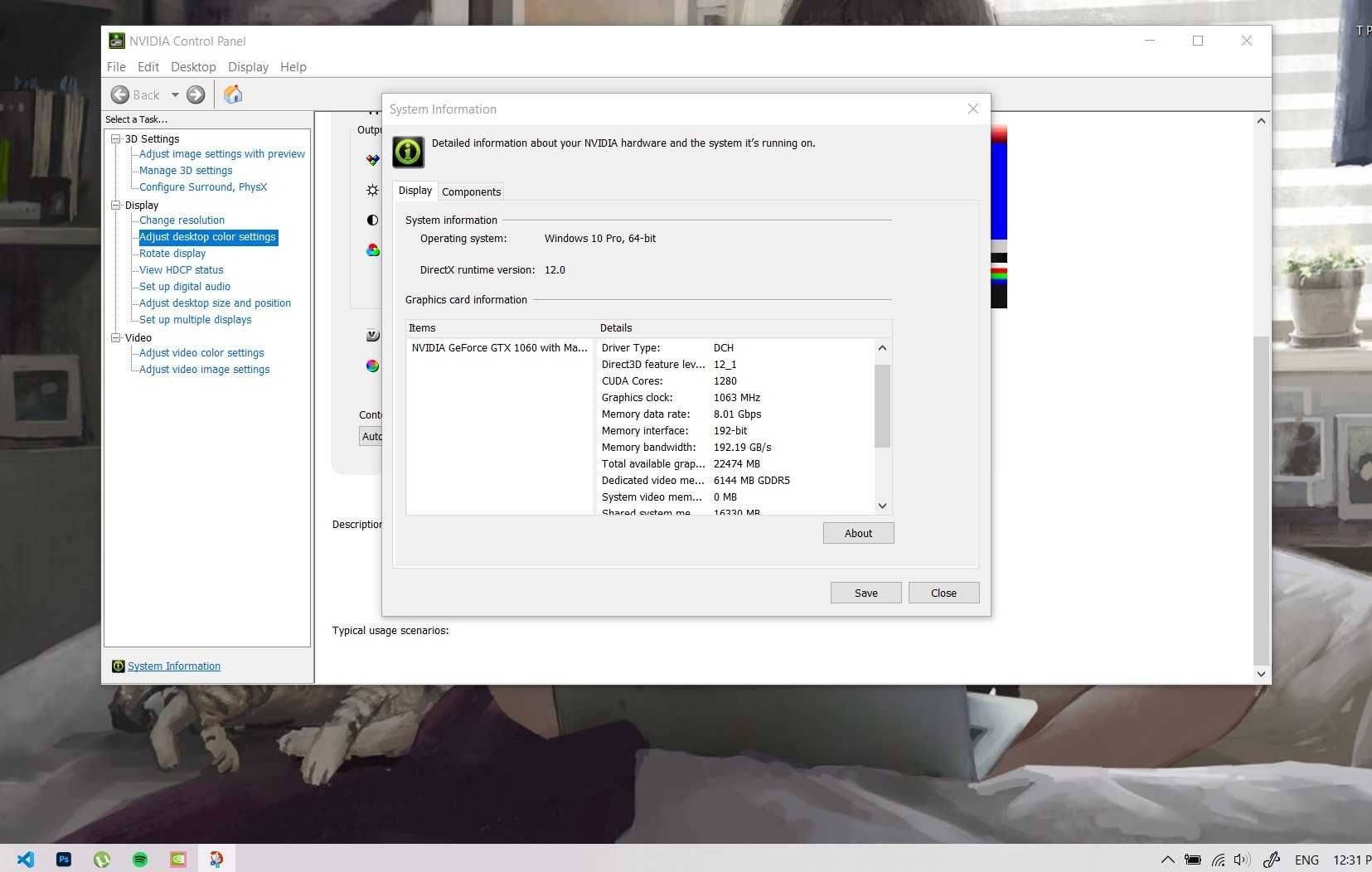Open Set up digital audio

click(185, 287)
